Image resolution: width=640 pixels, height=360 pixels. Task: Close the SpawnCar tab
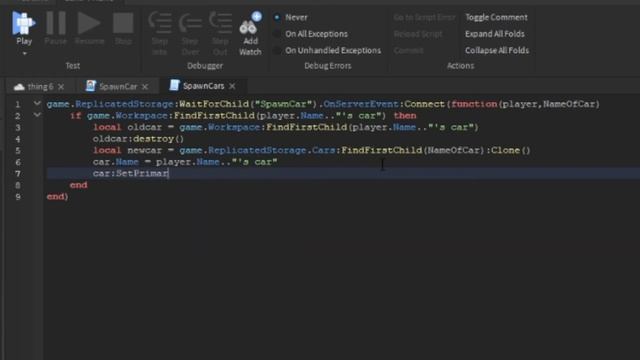coord(145,87)
